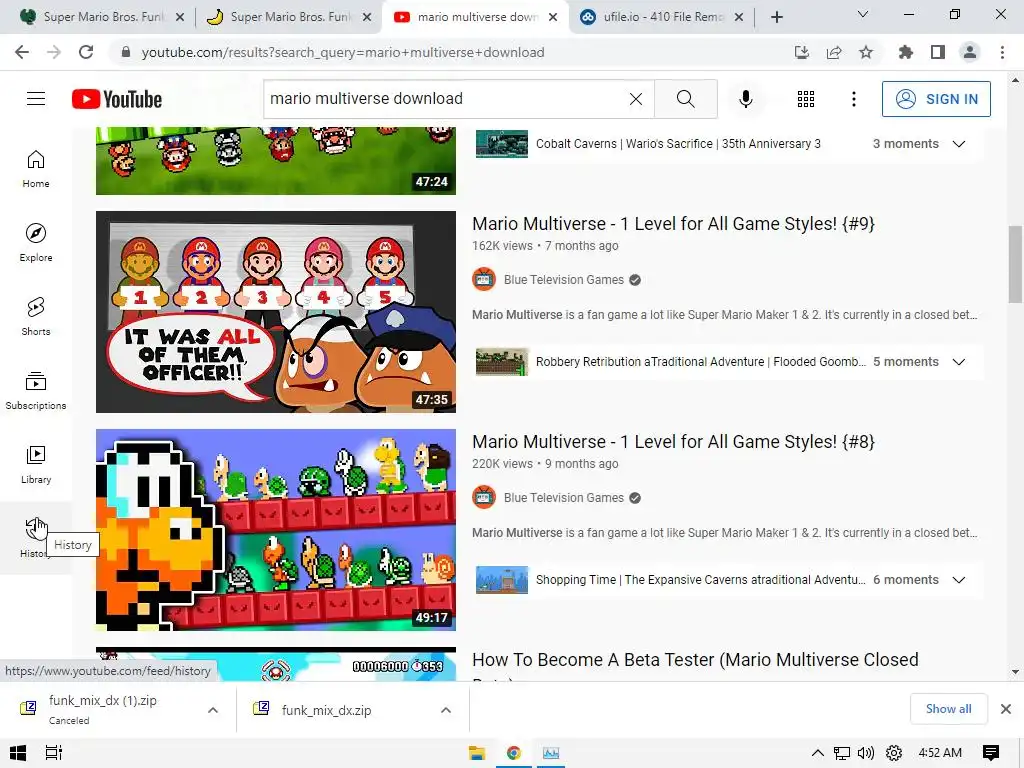Open File Explorer from the taskbar
The height and width of the screenshot is (768, 1024).
[477, 753]
